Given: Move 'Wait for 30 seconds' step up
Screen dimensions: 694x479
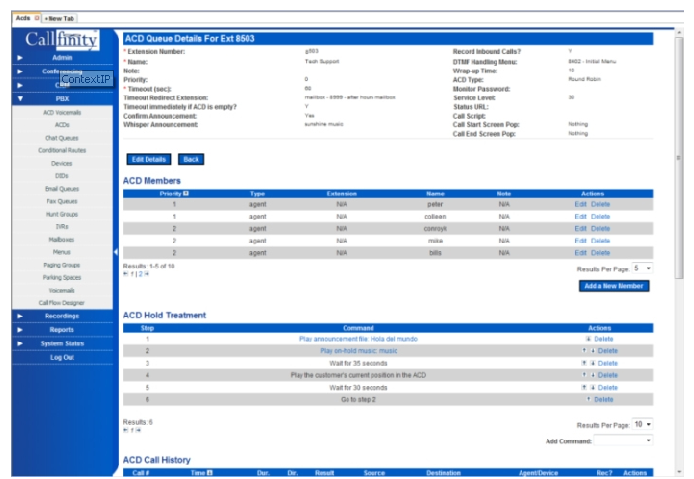Looking at the screenshot, I should pos(584,387).
